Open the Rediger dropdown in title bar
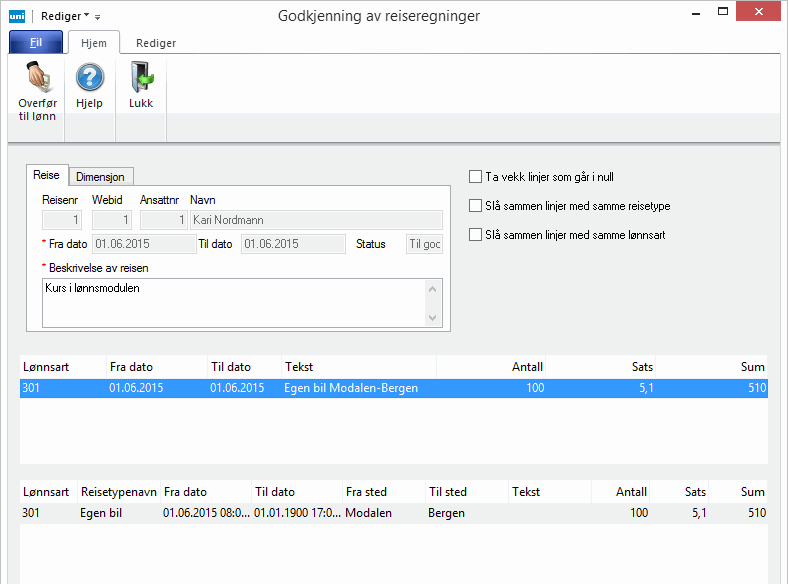 pyautogui.click(x=65, y=16)
